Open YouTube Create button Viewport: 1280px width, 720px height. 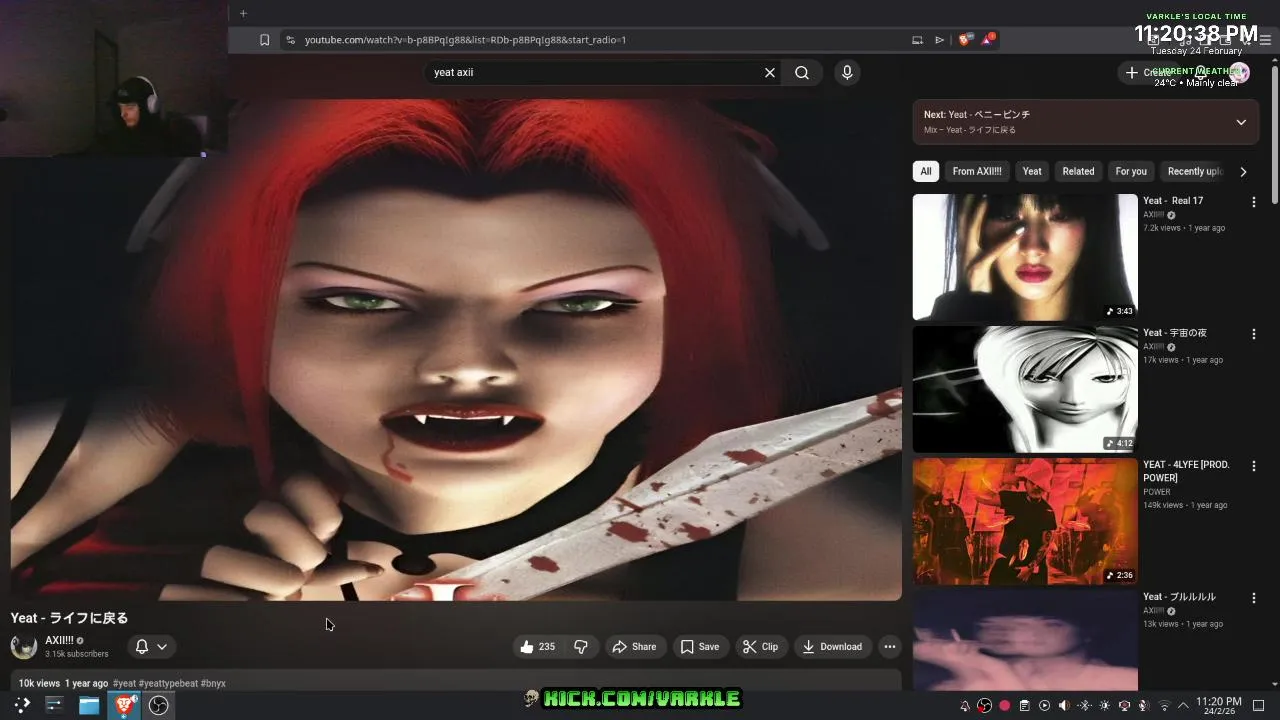pyautogui.click(x=1147, y=72)
